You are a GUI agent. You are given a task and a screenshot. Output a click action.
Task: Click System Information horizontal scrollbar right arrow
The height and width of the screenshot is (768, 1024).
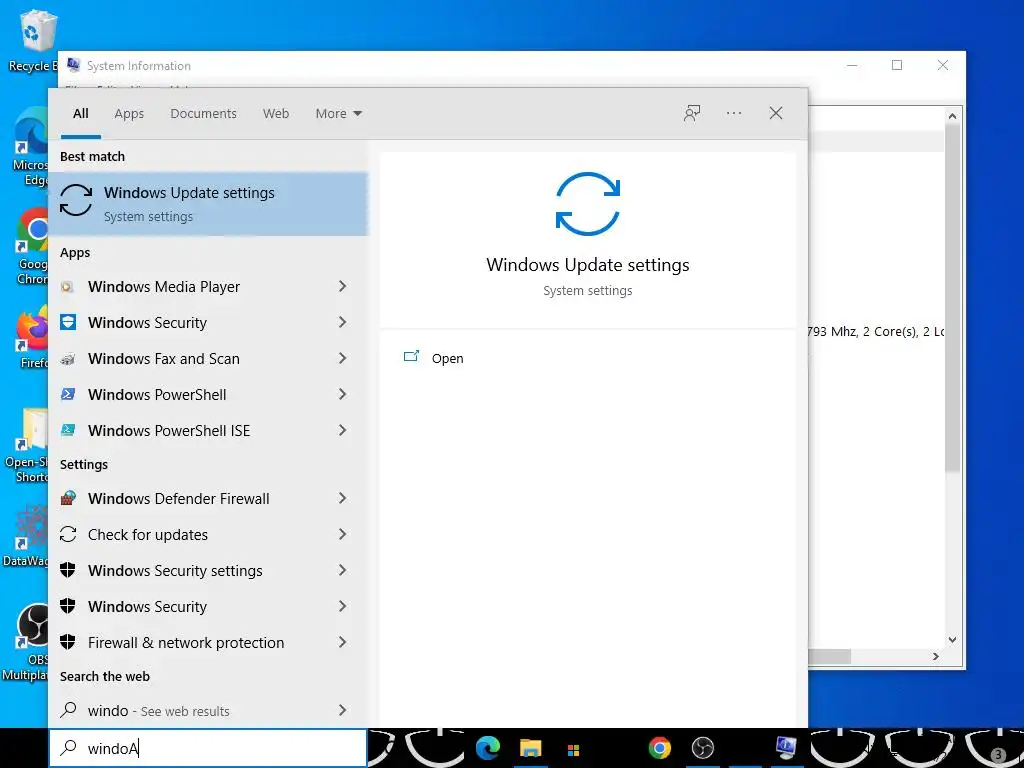(x=936, y=656)
